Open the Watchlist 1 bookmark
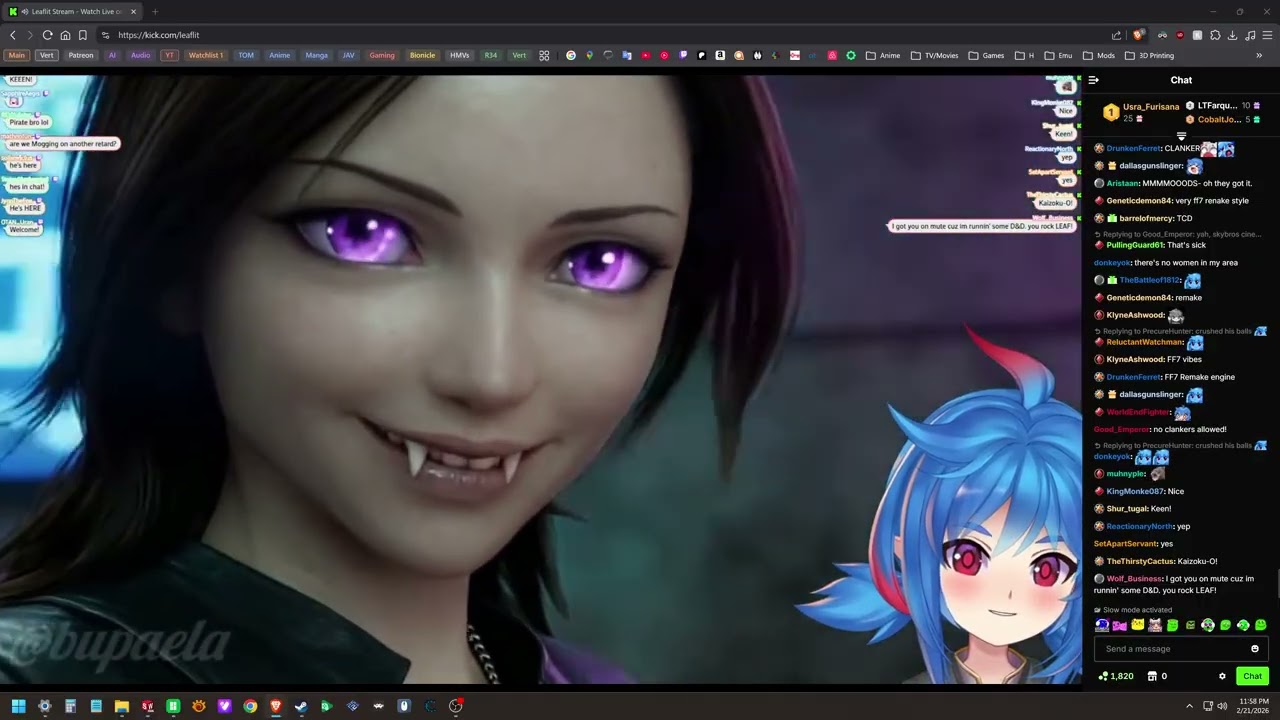Viewport: 1280px width, 720px height. pos(206,56)
